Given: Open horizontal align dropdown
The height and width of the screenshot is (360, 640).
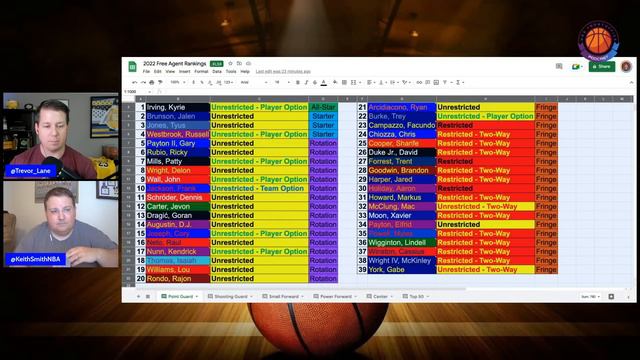Looking at the screenshot, I should (x=371, y=82).
